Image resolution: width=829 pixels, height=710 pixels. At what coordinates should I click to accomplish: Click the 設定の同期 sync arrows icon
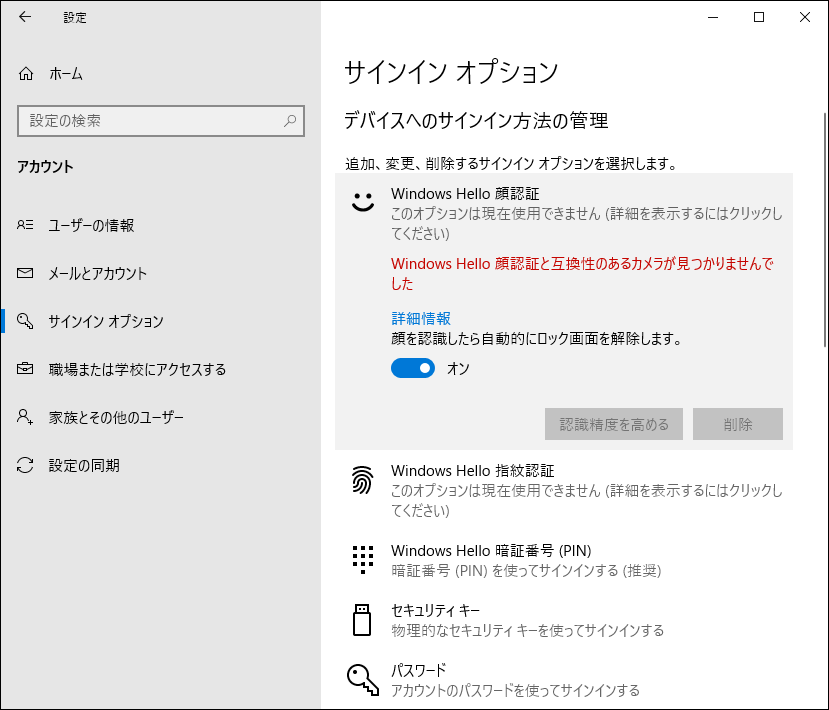[25, 465]
